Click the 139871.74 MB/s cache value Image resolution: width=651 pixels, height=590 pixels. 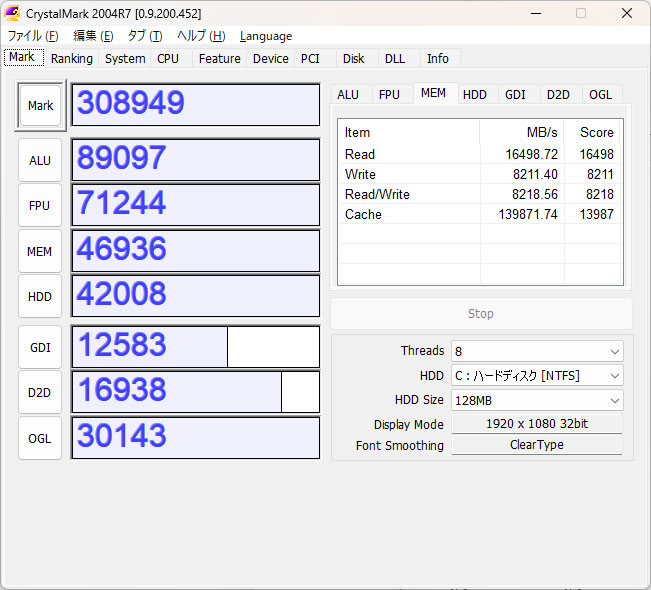pyautogui.click(x=528, y=214)
